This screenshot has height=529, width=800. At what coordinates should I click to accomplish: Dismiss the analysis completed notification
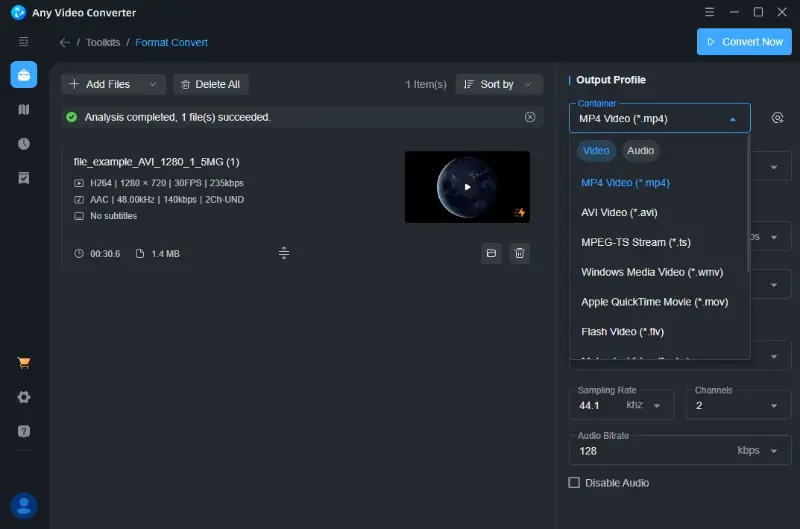[x=530, y=117]
